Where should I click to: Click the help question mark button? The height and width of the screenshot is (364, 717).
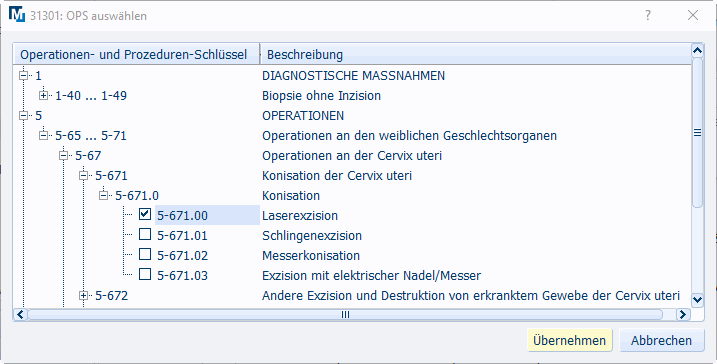pyautogui.click(x=648, y=15)
